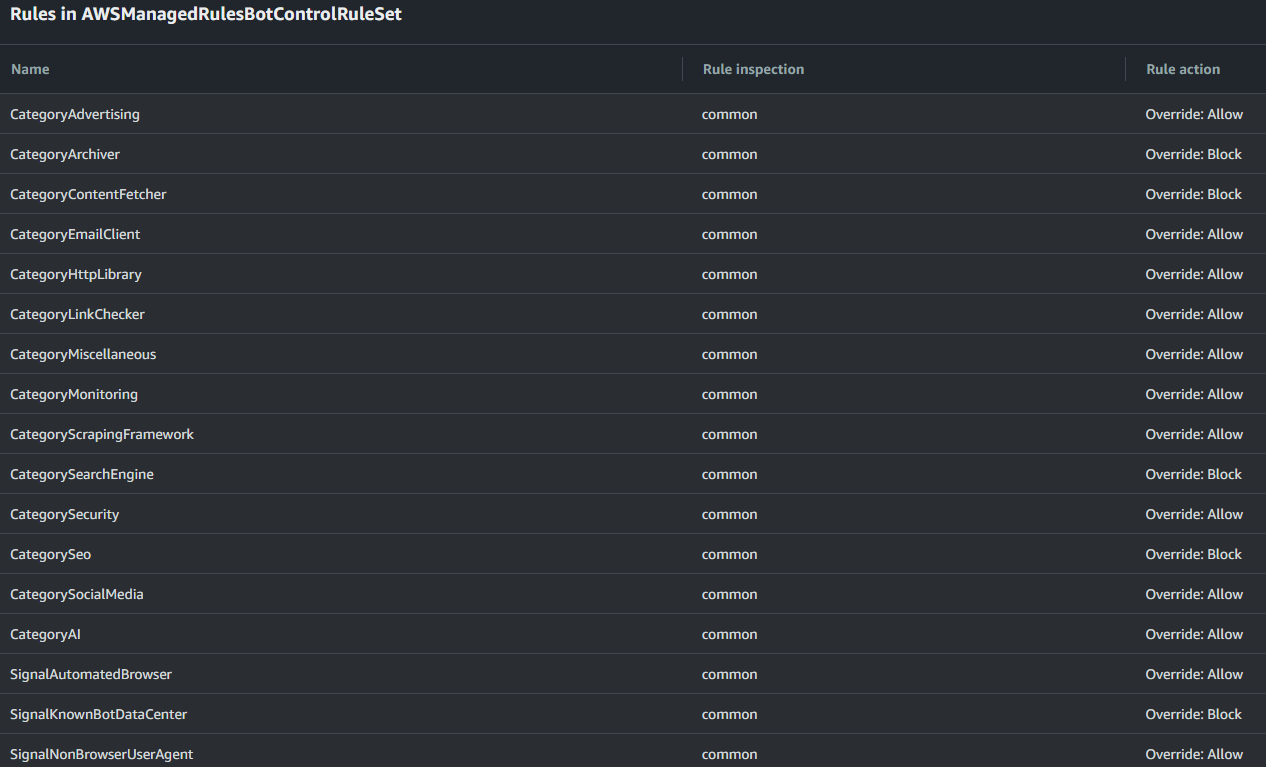Click common inspection value for CategoryAdvertising
This screenshot has height=767, width=1266.
pos(730,114)
